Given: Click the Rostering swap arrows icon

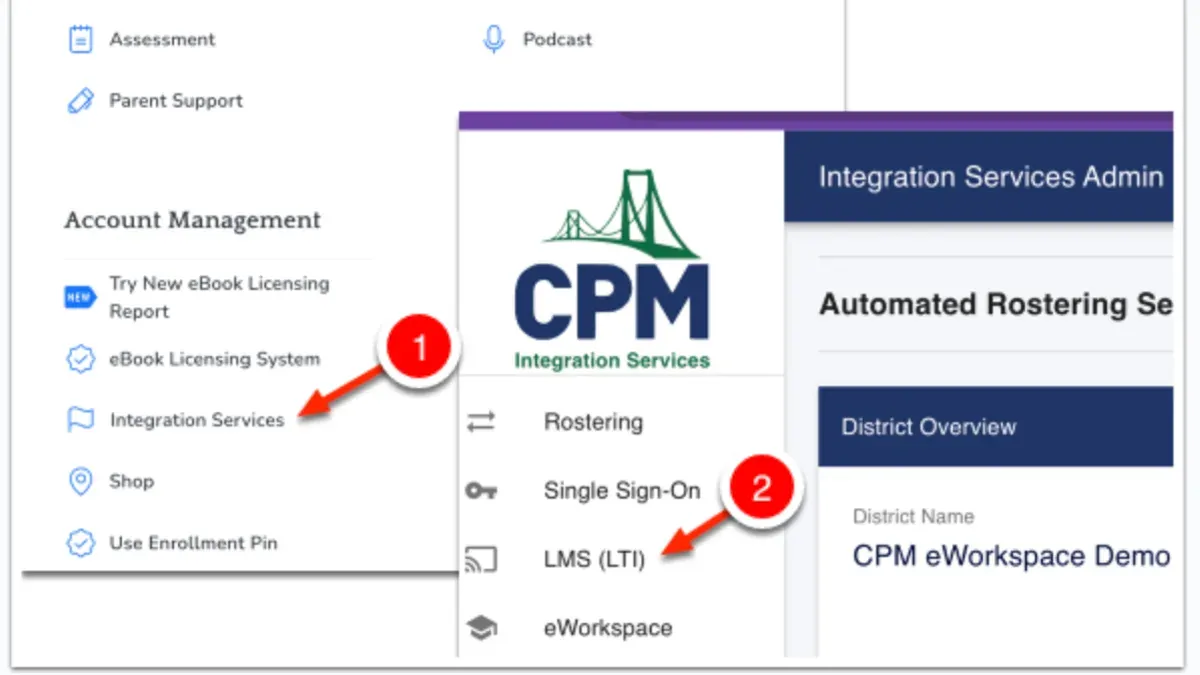Looking at the screenshot, I should [481, 423].
